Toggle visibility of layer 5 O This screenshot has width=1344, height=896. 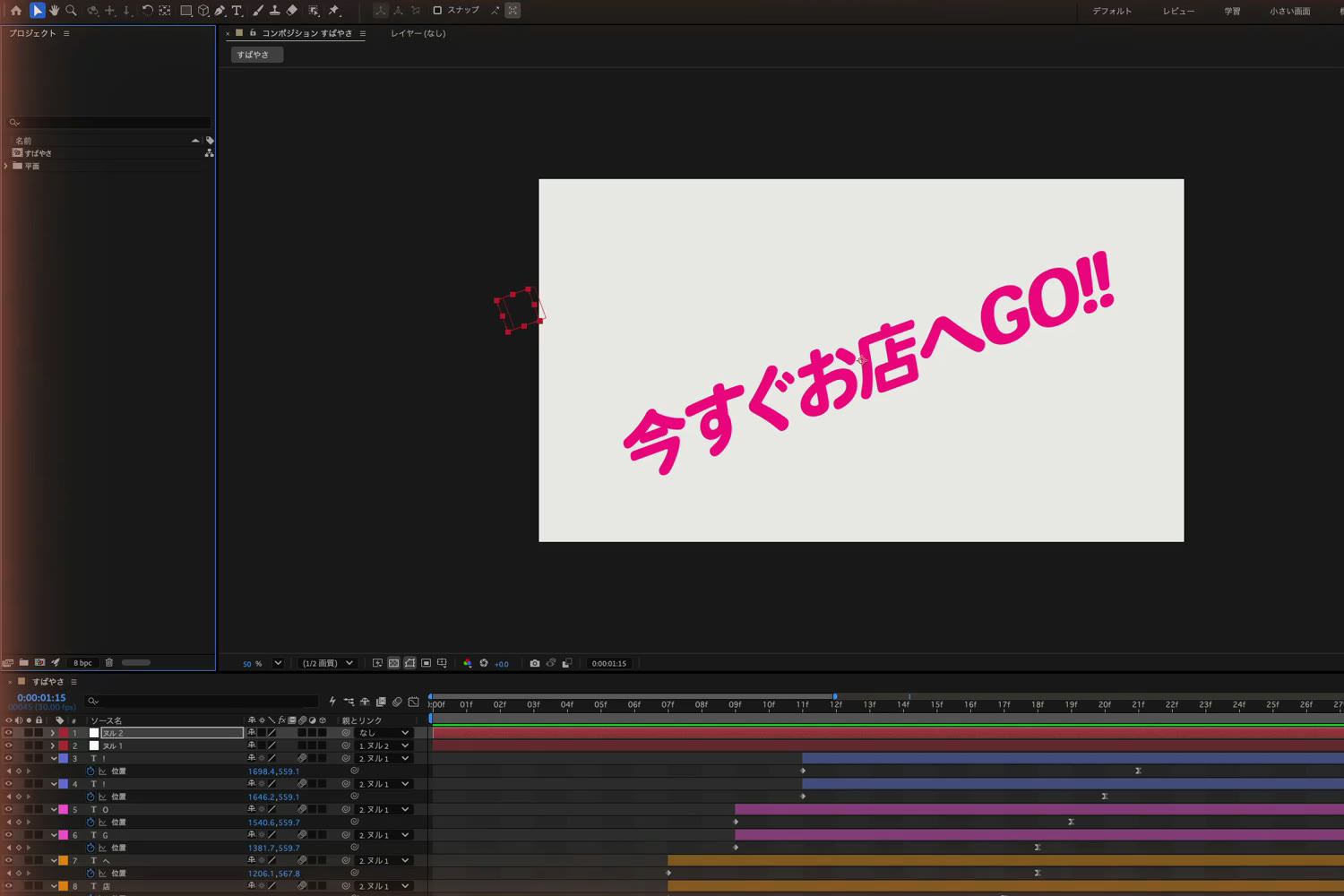tap(9, 809)
